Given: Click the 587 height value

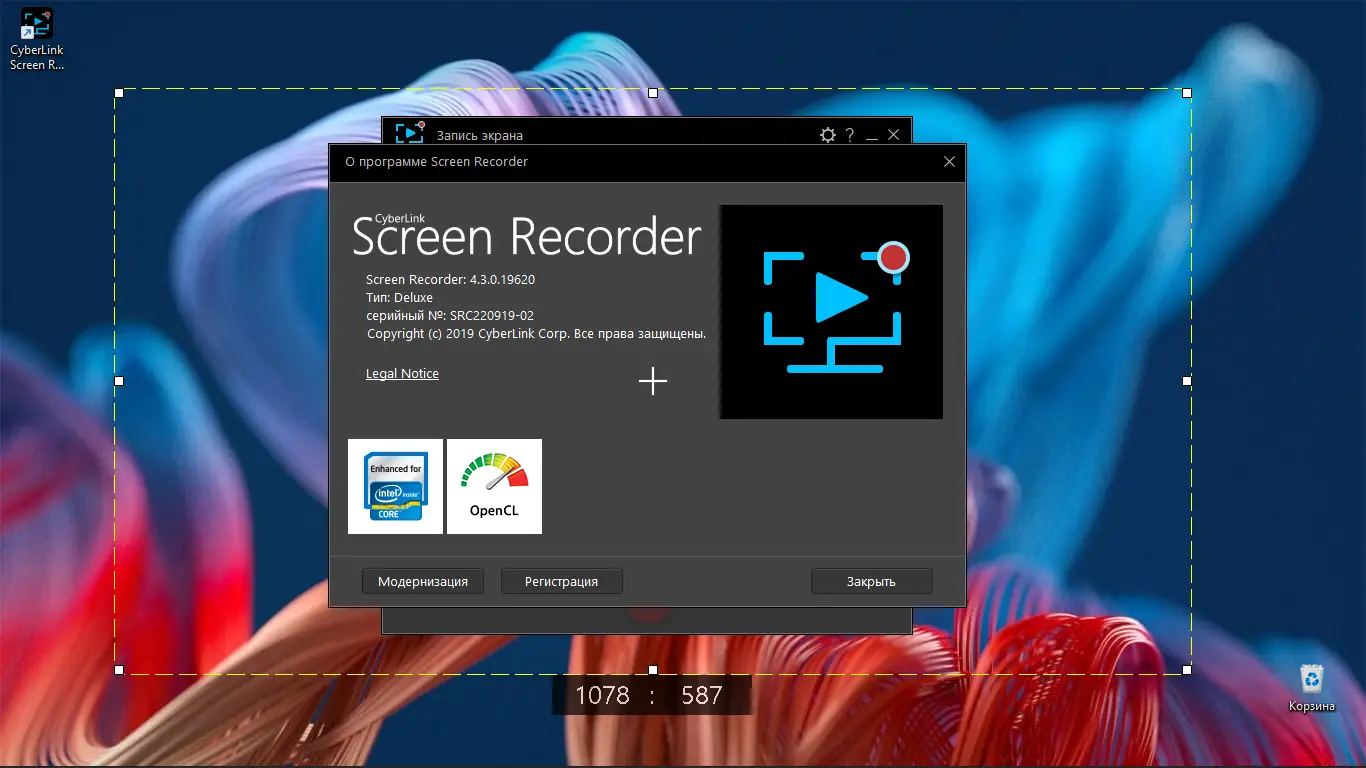Looking at the screenshot, I should [701, 695].
